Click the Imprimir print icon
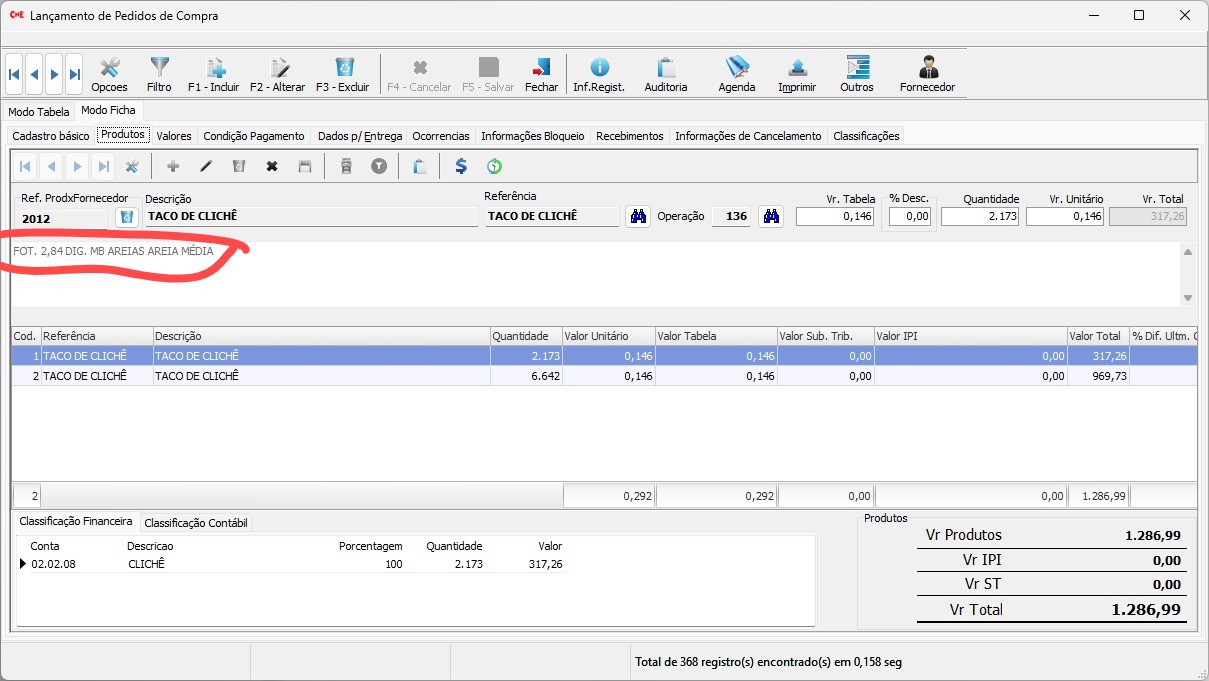The height and width of the screenshot is (681, 1209). pos(797,74)
